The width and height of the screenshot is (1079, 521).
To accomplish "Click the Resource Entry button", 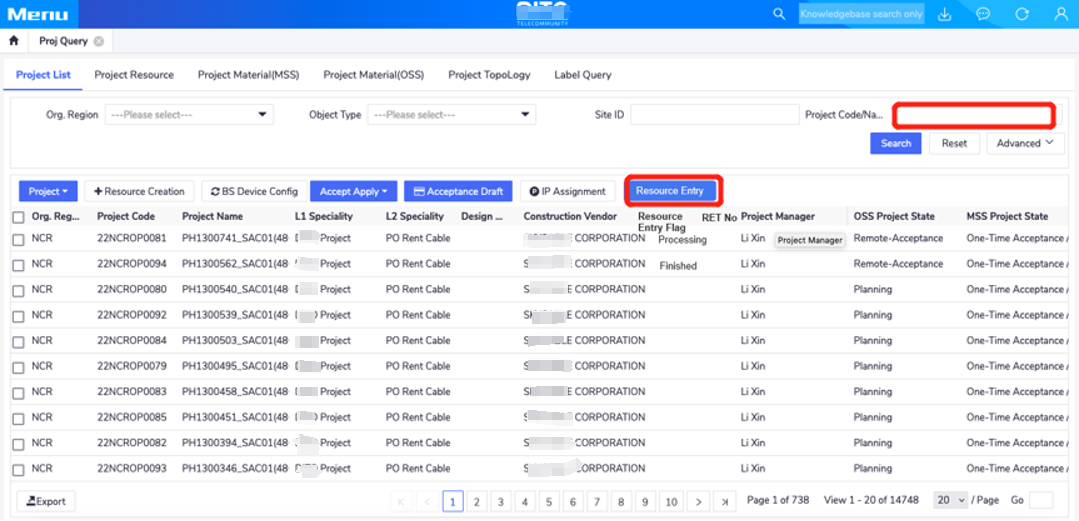I will pyautogui.click(x=673, y=191).
